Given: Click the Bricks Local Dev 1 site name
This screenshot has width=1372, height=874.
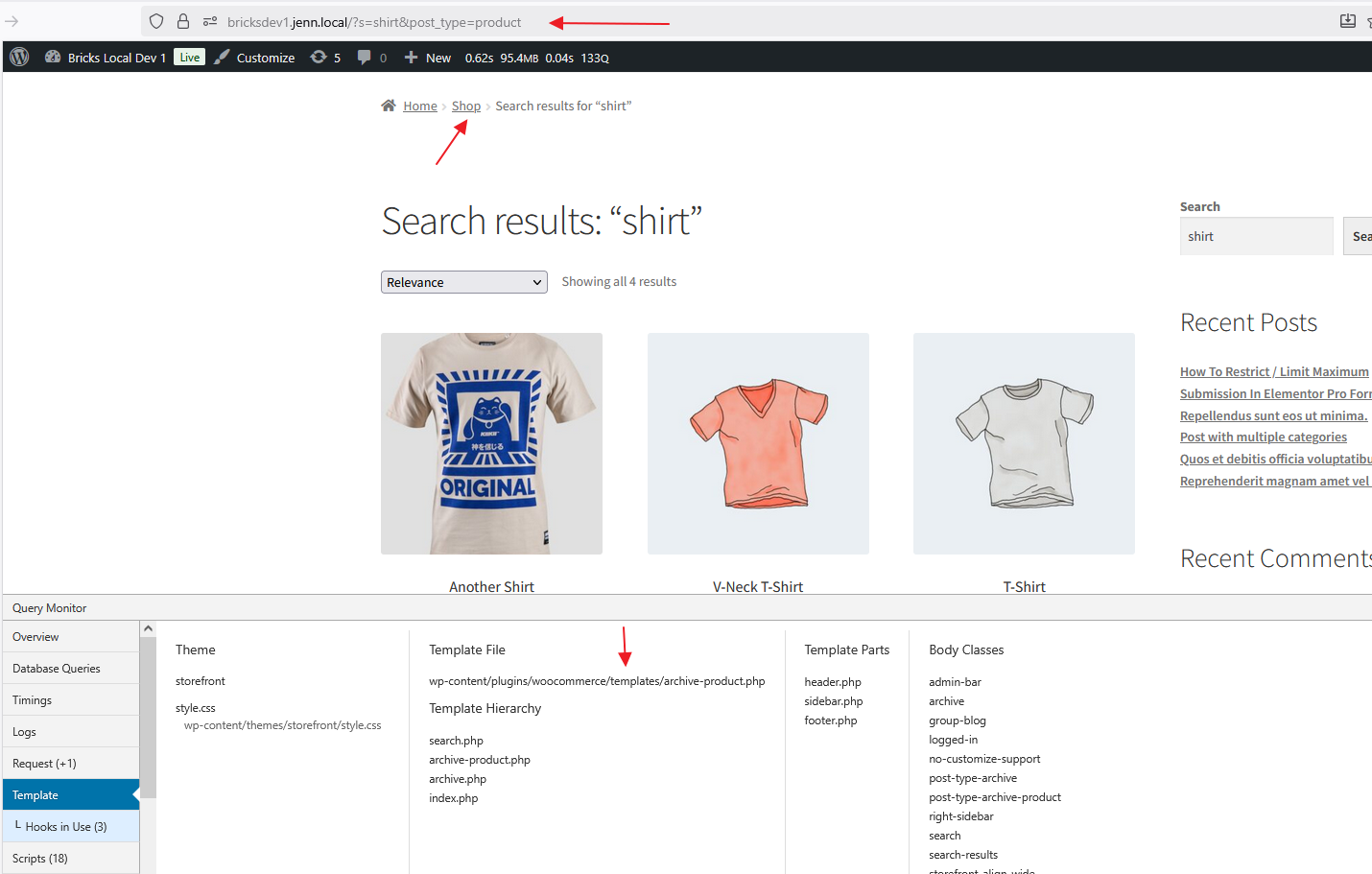Looking at the screenshot, I should (x=116, y=58).
